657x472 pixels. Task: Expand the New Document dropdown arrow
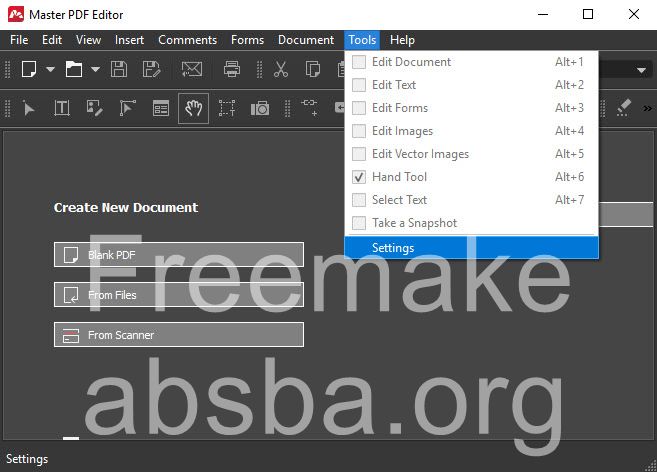[50, 69]
